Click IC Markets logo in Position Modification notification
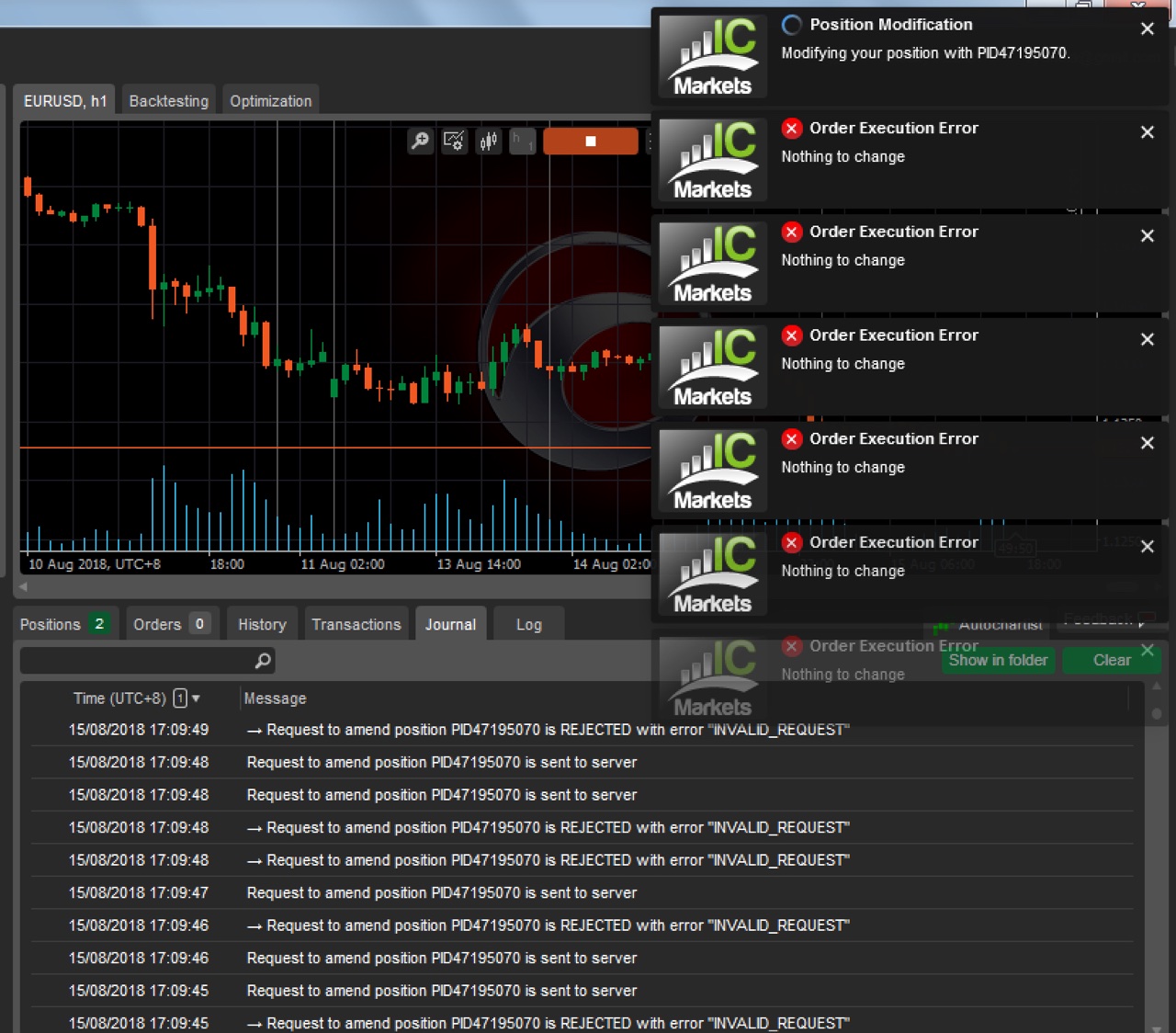The image size is (1176, 1033). (713, 56)
